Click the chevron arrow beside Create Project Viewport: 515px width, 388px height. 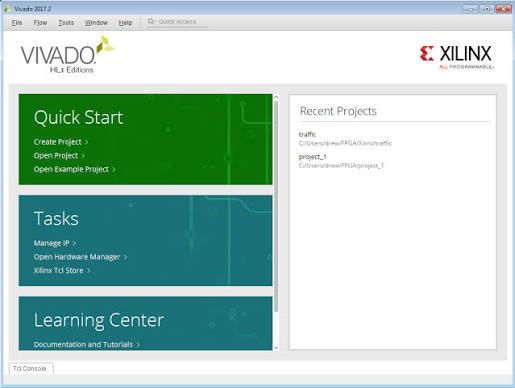(x=86, y=142)
